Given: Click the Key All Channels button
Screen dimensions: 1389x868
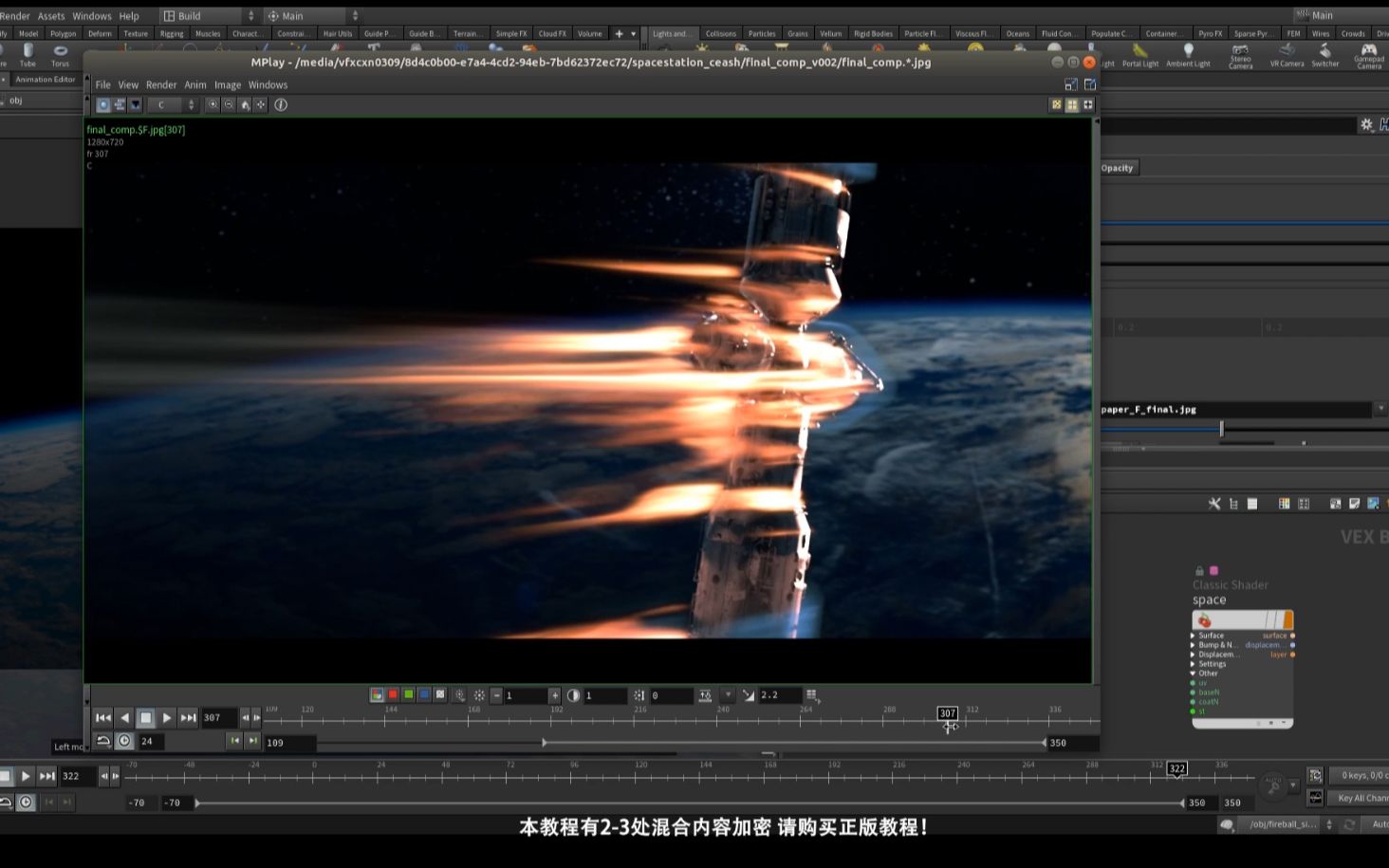Looking at the screenshot, I should 1361,798.
